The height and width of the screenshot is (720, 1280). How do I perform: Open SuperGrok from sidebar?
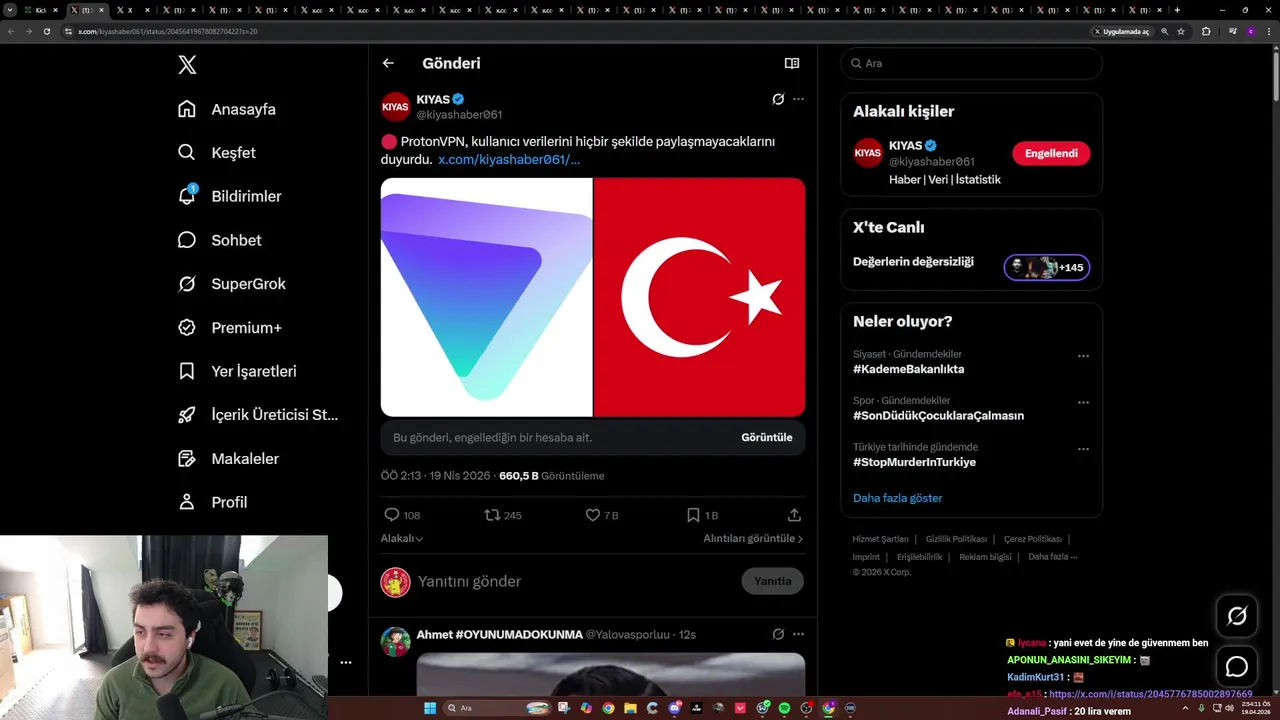tap(232, 284)
